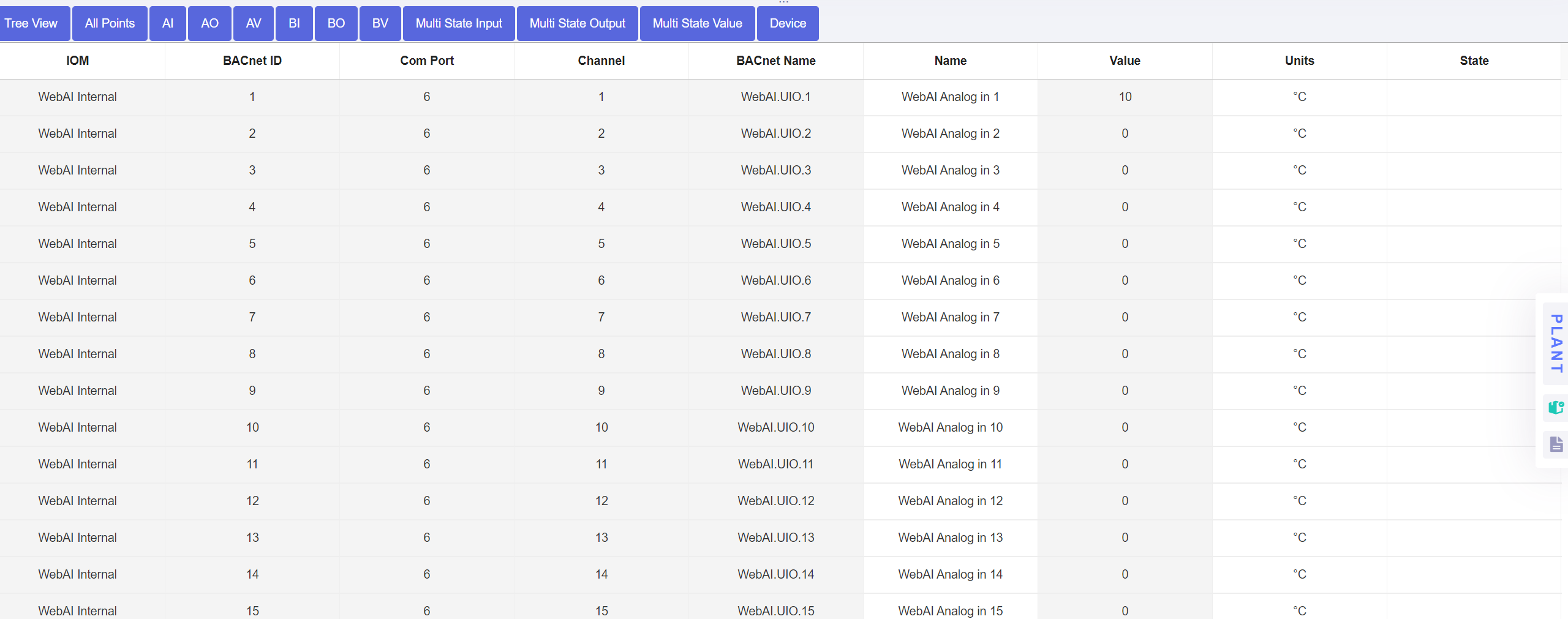Open the ellipsis menu at top center
The image size is (1568, 619).
[x=783, y=3]
